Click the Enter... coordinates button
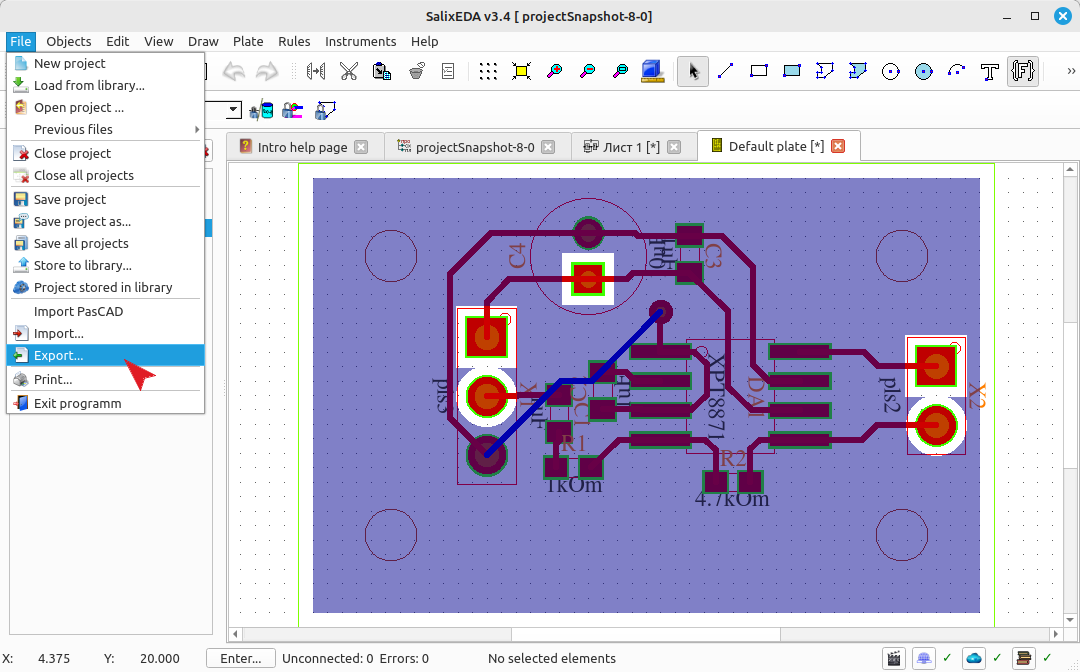 click(240, 659)
